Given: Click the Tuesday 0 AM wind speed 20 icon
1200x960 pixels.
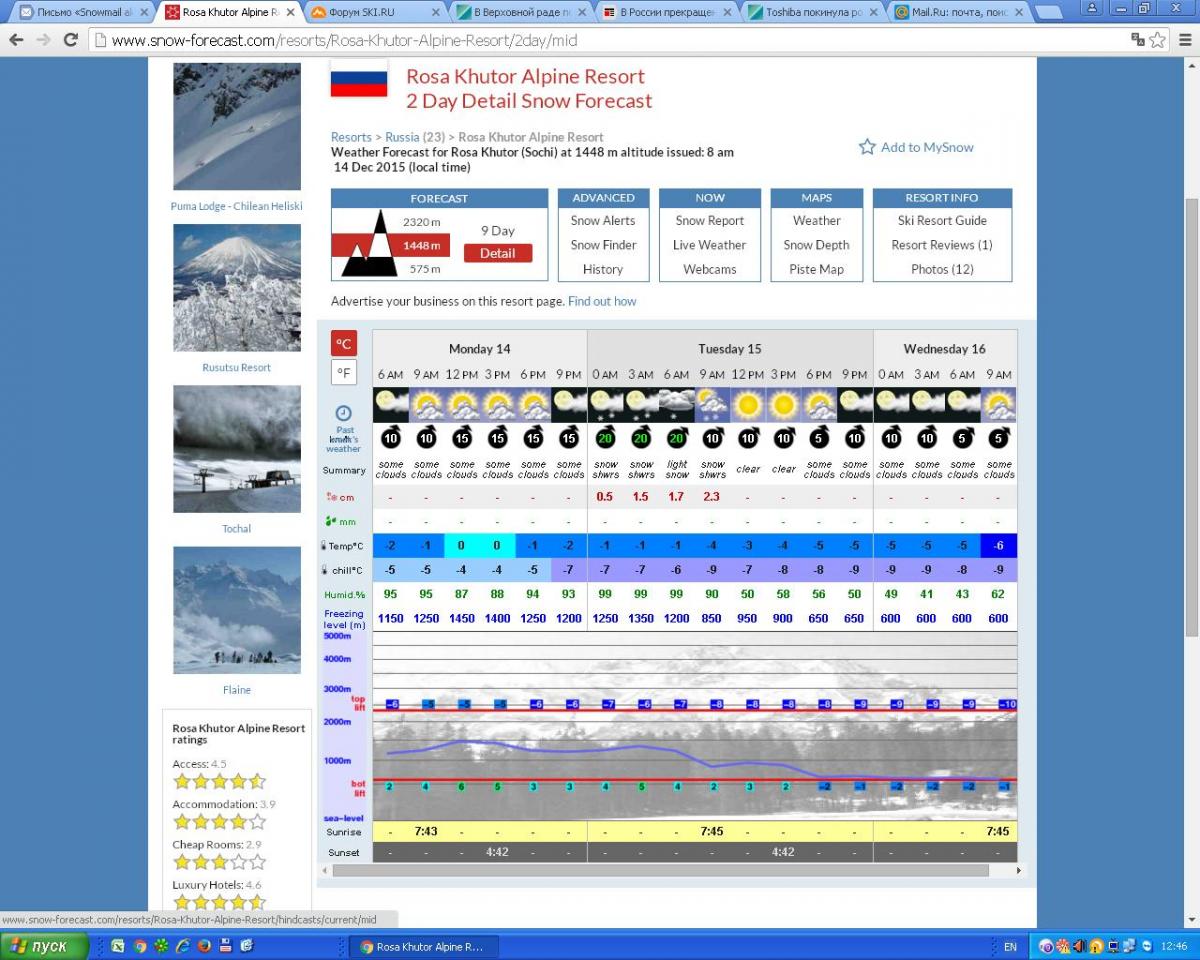Looking at the screenshot, I should (x=605, y=439).
